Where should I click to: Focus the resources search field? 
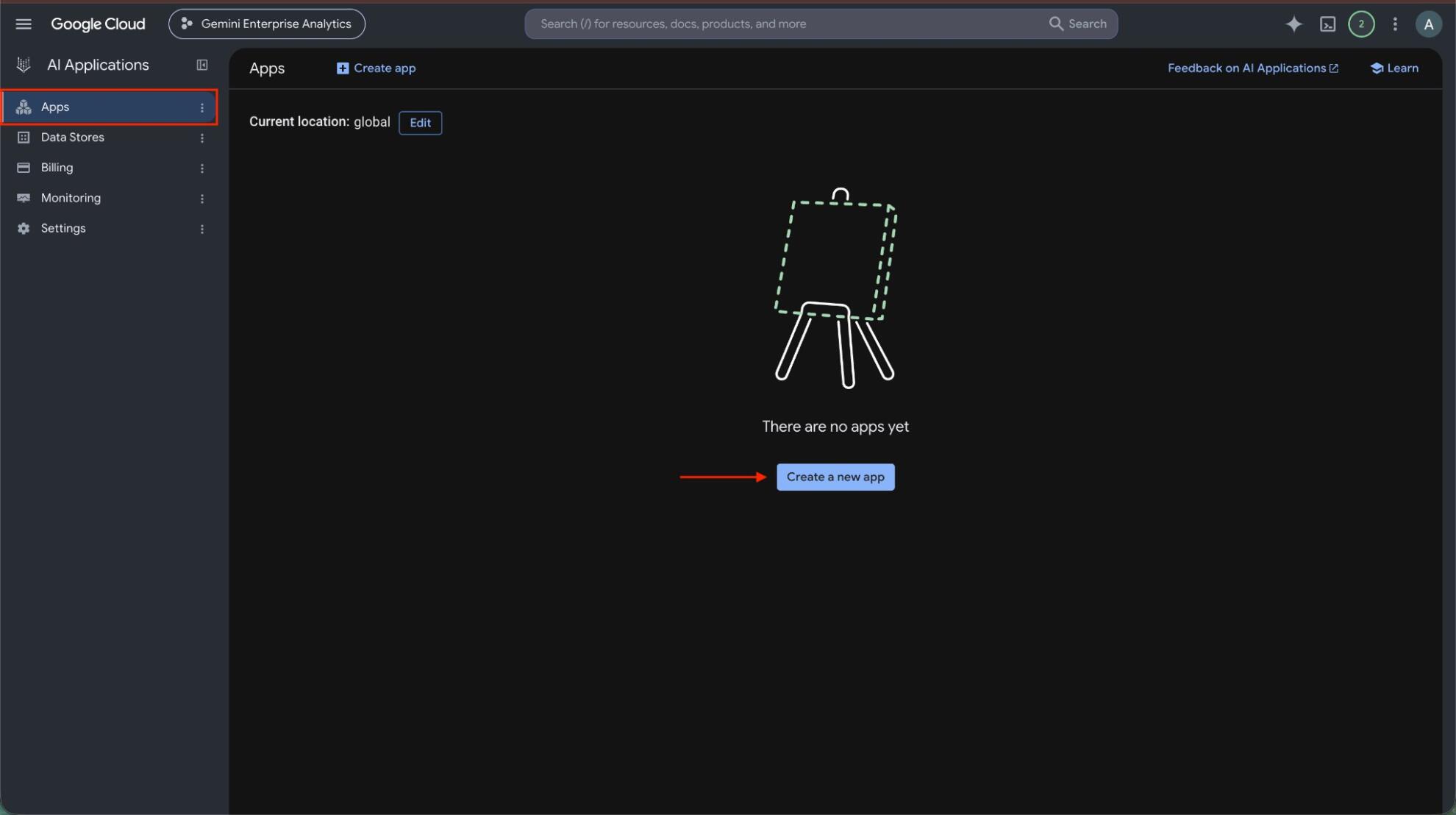787,24
